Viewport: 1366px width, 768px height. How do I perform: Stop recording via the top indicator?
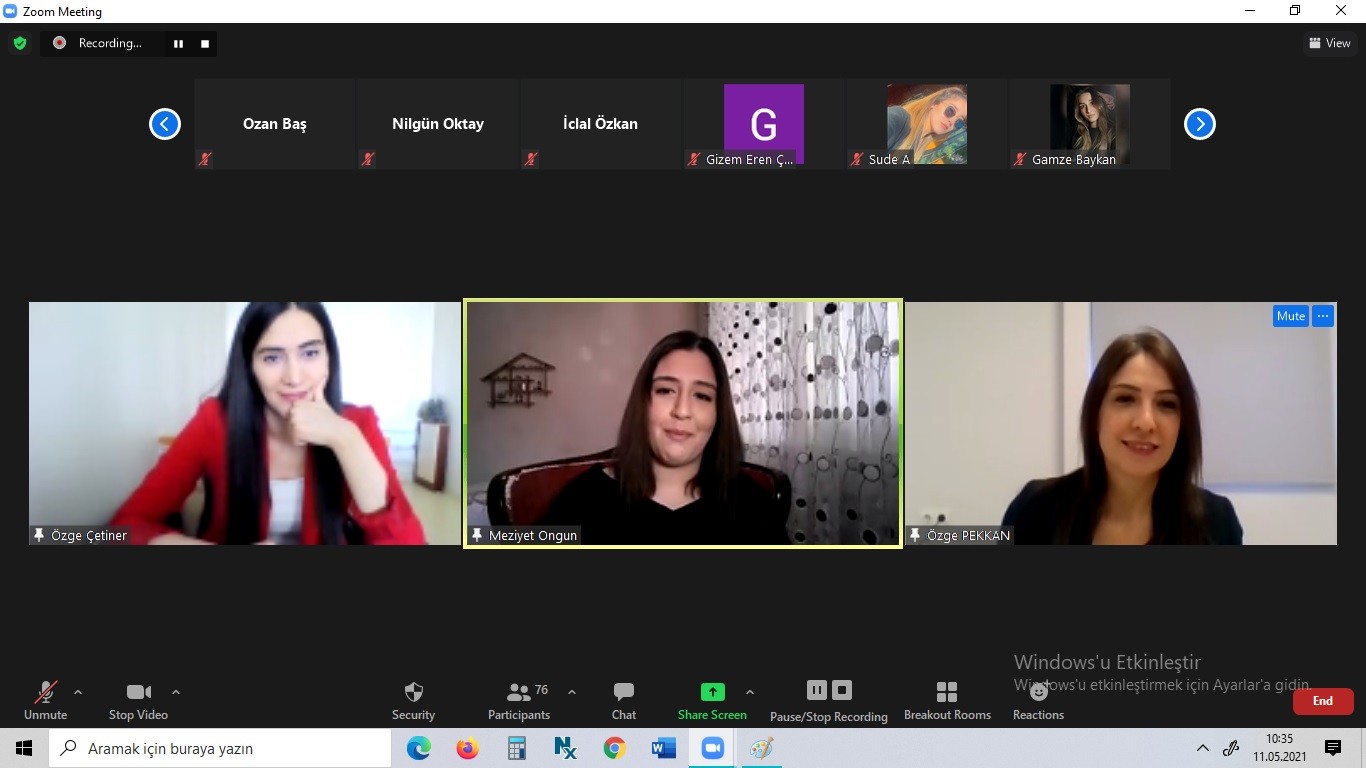click(205, 43)
